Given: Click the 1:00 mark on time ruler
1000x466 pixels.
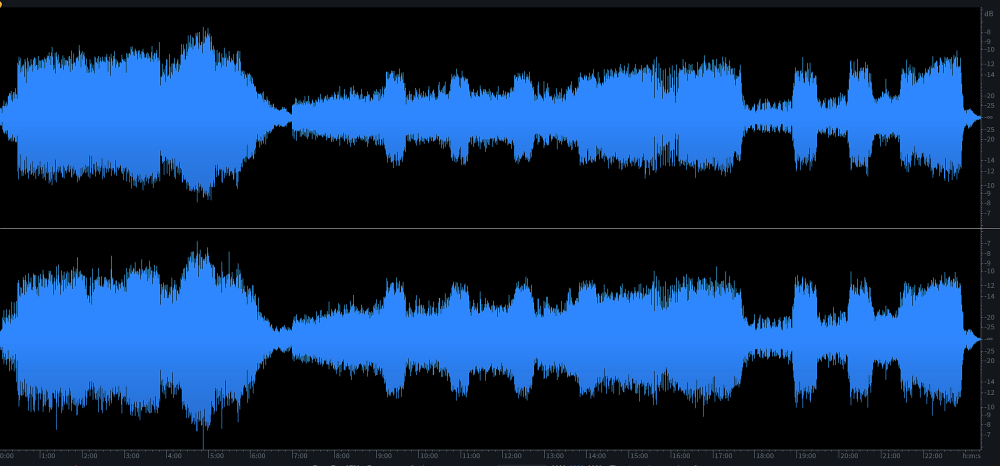Looking at the screenshot, I should [x=47, y=456].
